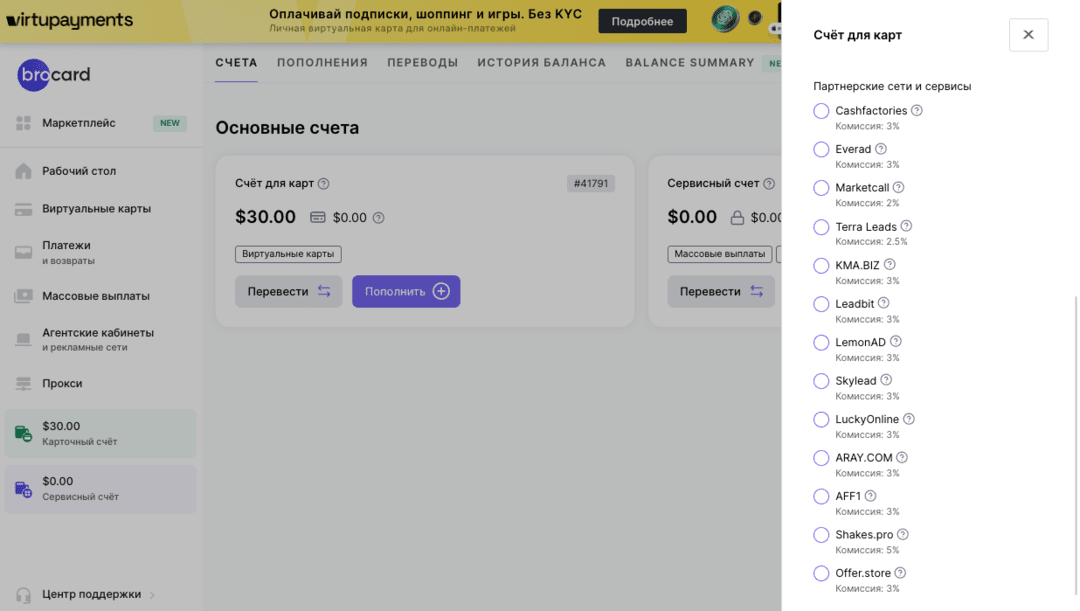The width and height of the screenshot is (1080, 611).
Task: Click the #41791 account number badge
Action: click(x=591, y=183)
